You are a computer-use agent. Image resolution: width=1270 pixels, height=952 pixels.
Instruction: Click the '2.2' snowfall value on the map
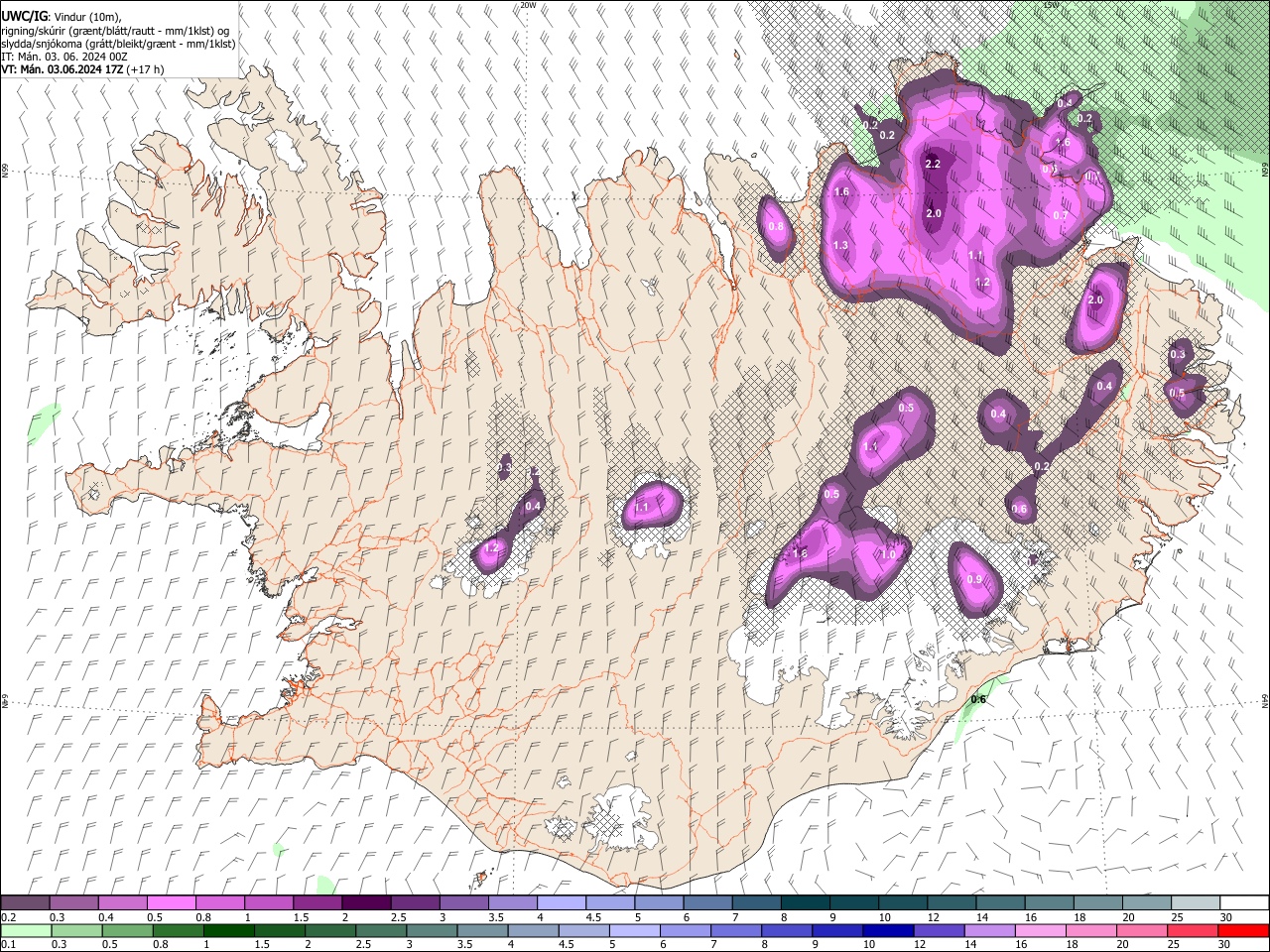point(933,164)
